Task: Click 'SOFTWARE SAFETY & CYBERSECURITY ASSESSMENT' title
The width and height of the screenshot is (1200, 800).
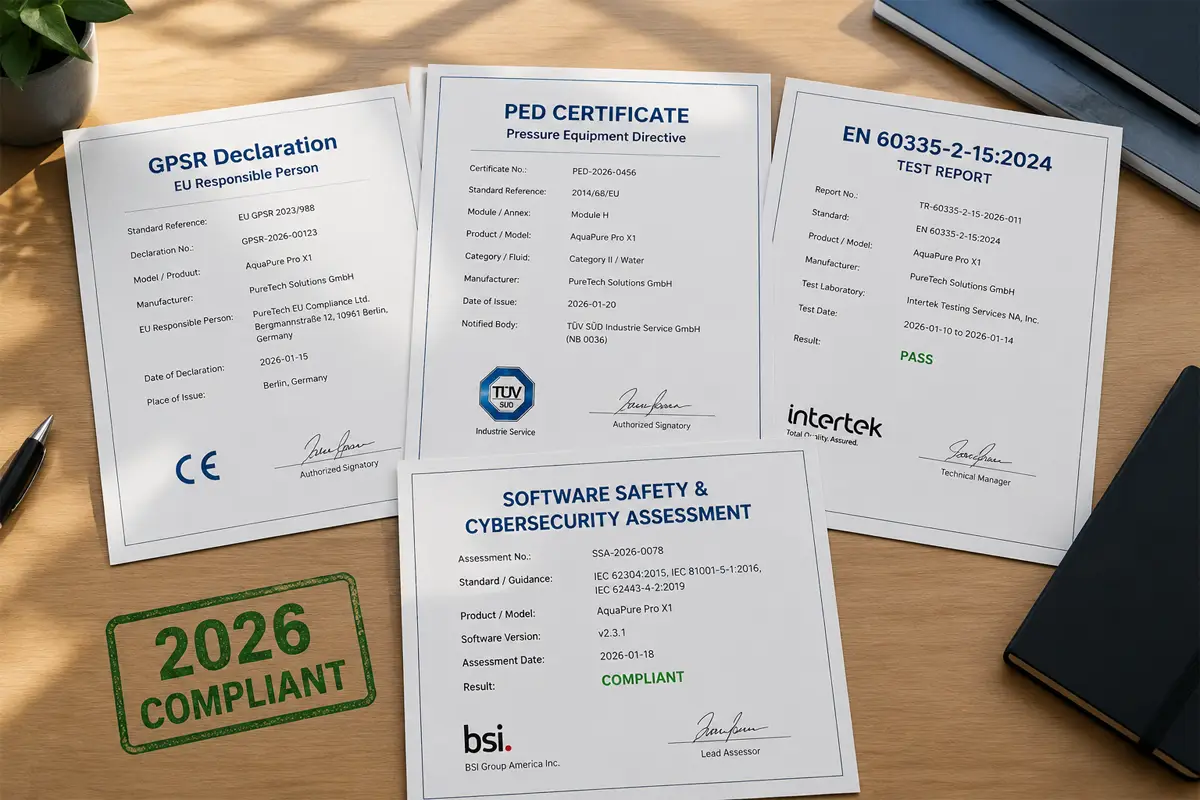Action: point(608,505)
